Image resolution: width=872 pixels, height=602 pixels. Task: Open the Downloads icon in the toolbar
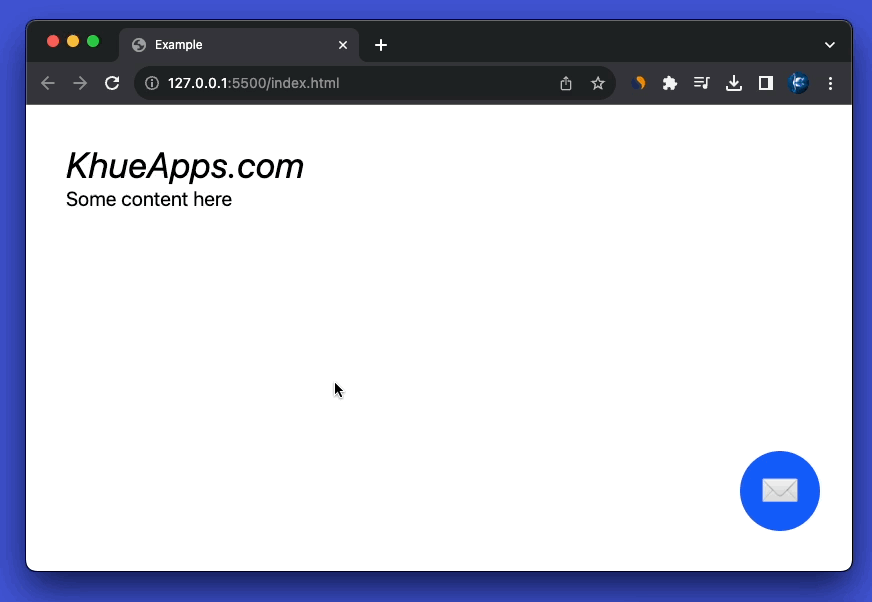tap(733, 83)
